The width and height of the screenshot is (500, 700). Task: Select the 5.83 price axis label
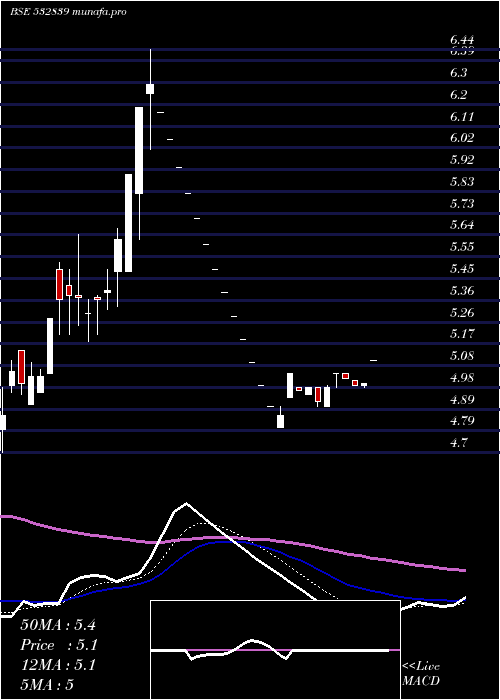pos(461,182)
